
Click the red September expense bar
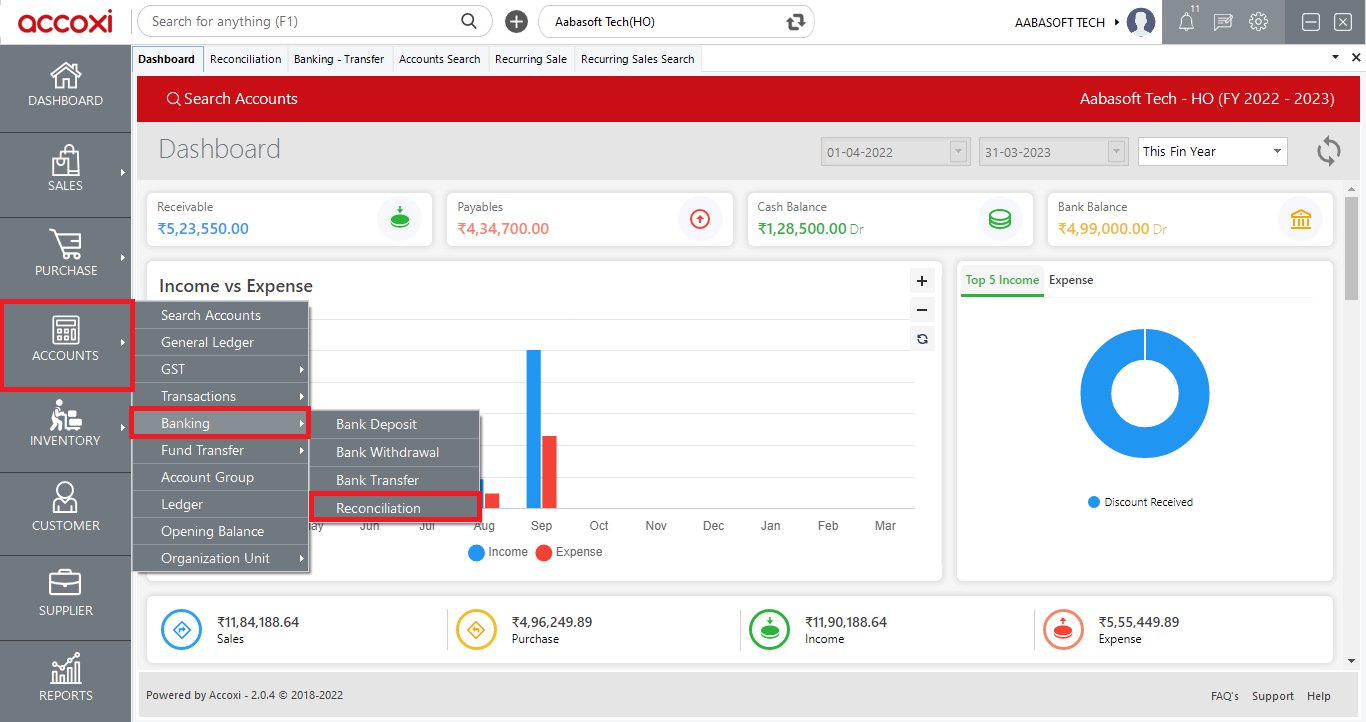coord(549,472)
